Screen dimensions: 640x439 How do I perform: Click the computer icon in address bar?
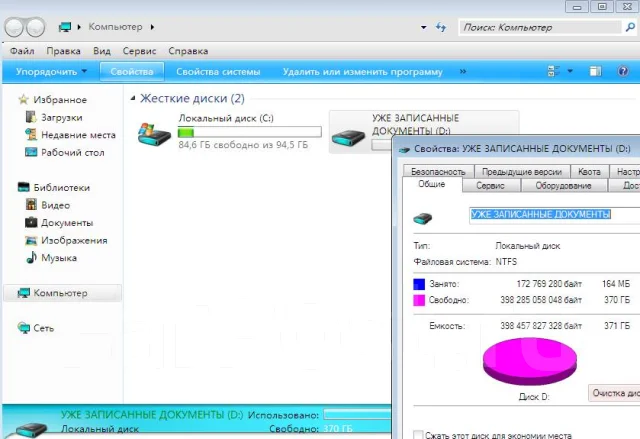[x=64, y=27]
